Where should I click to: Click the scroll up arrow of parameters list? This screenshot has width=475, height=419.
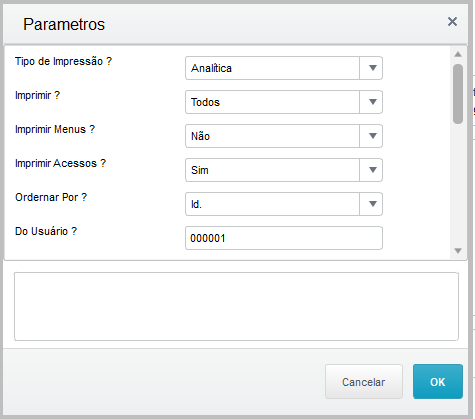pos(458,54)
